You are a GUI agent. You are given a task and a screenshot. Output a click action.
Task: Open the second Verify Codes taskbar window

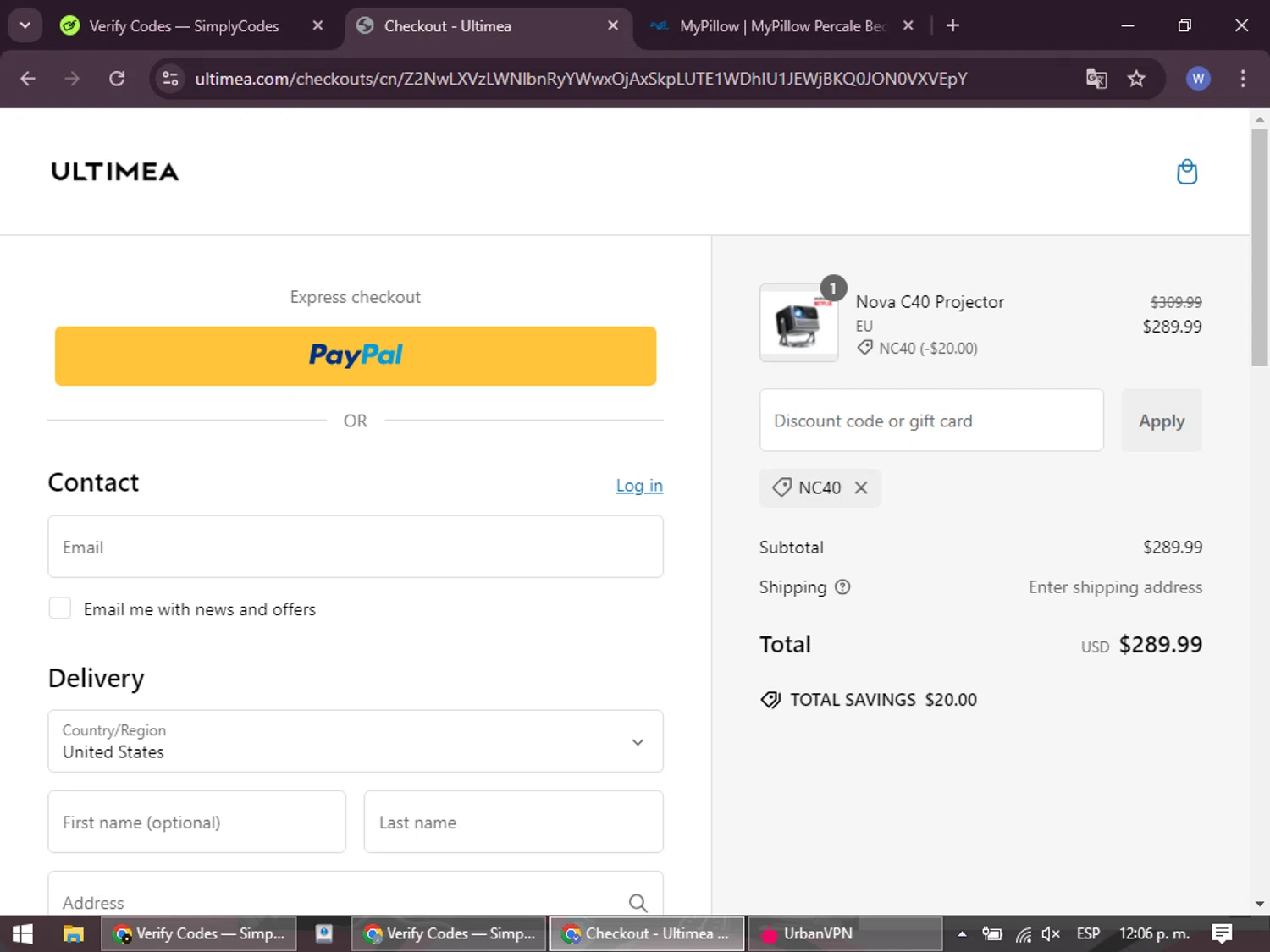point(449,933)
